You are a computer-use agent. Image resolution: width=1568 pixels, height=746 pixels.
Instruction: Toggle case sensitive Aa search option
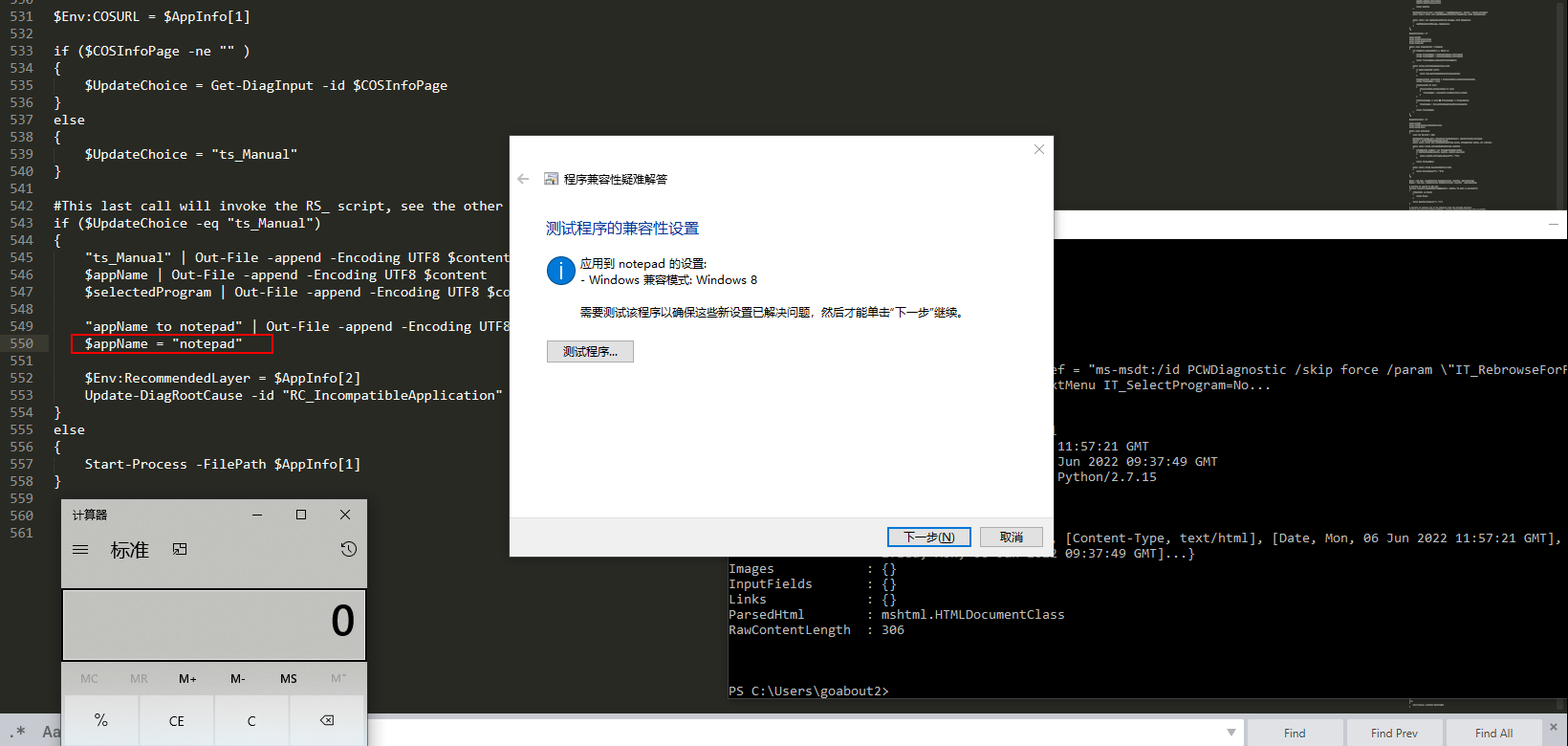[52, 733]
